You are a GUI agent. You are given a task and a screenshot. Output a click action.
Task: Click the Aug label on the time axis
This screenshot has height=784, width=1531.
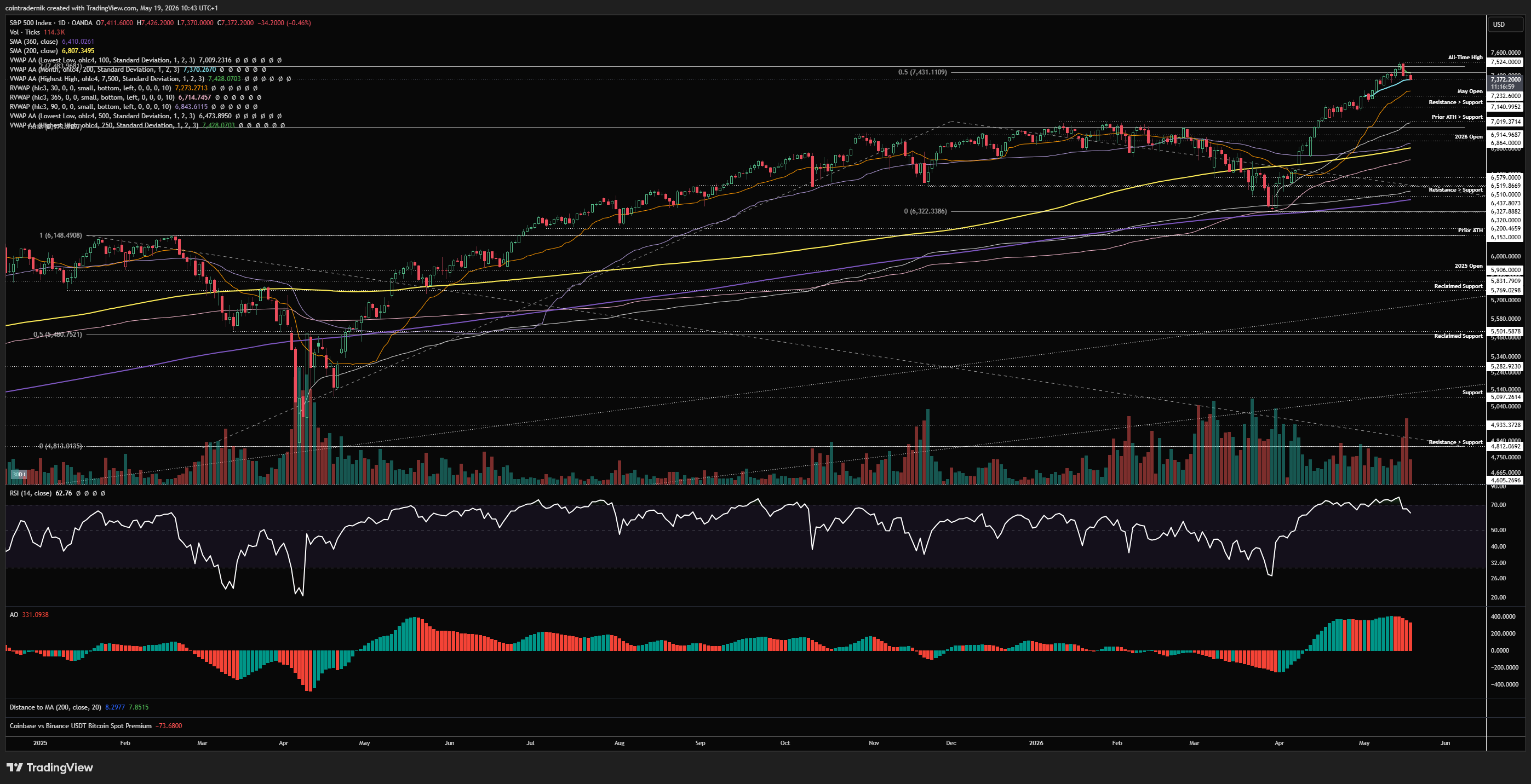click(620, 743)
